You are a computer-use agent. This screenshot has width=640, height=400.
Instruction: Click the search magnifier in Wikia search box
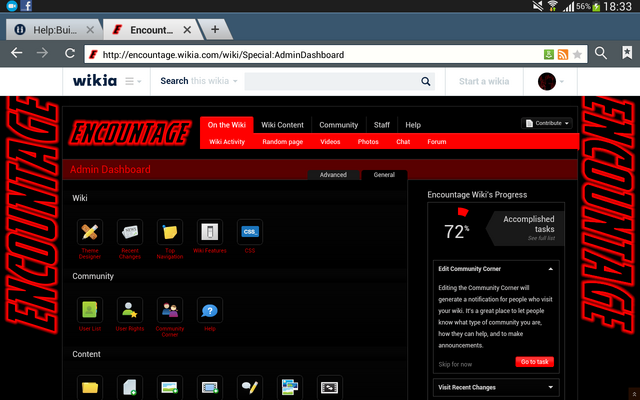[426, 82]
